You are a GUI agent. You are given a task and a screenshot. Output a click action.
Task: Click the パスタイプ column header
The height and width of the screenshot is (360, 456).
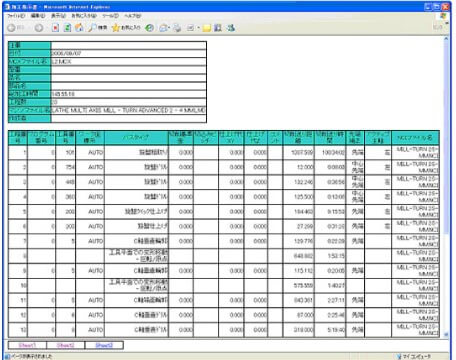tap(136, 137)
